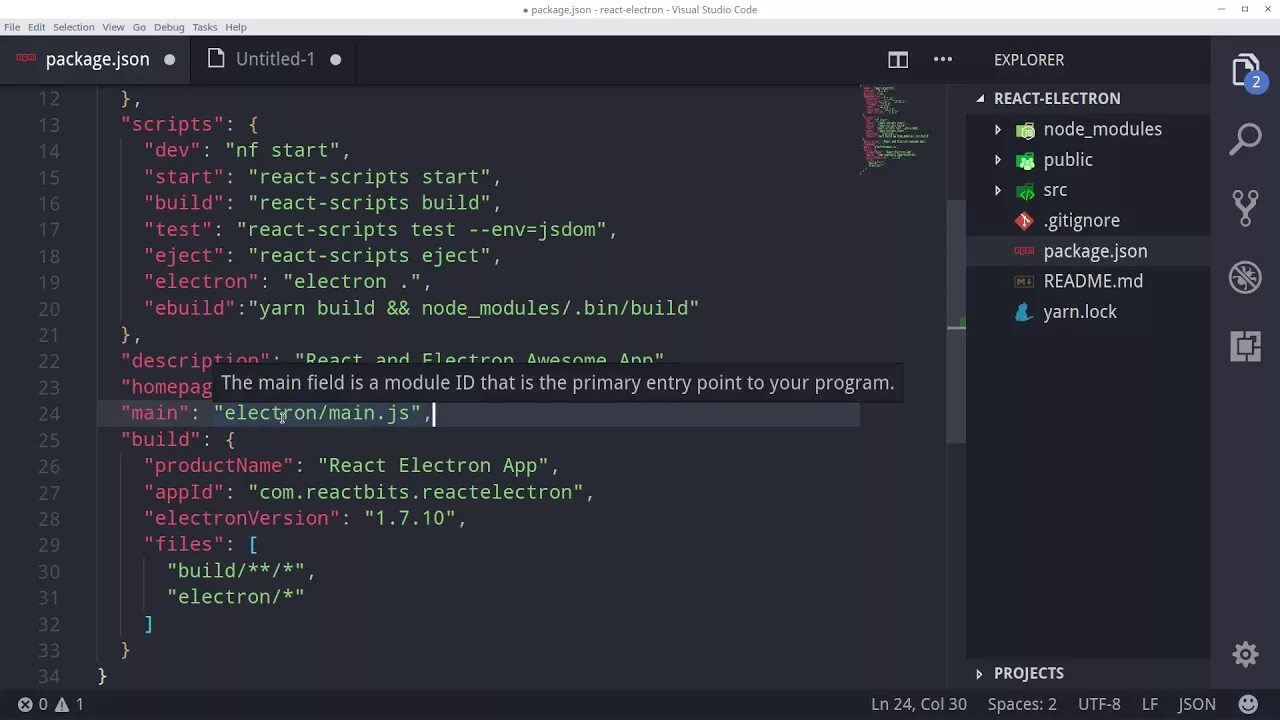Click the npm icon on package.json tab
Viewport: 1280px width, 720px height.
[x=26, y=59]
